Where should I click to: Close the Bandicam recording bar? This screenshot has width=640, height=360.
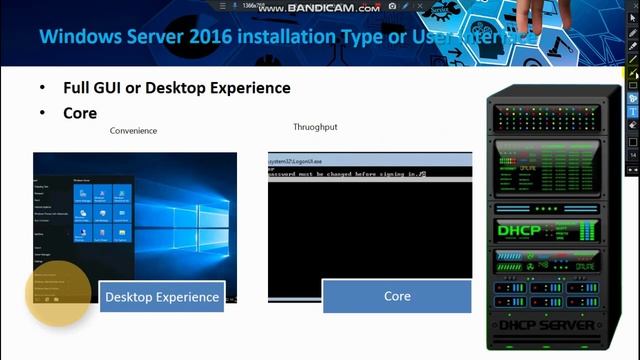pos(420,6)
